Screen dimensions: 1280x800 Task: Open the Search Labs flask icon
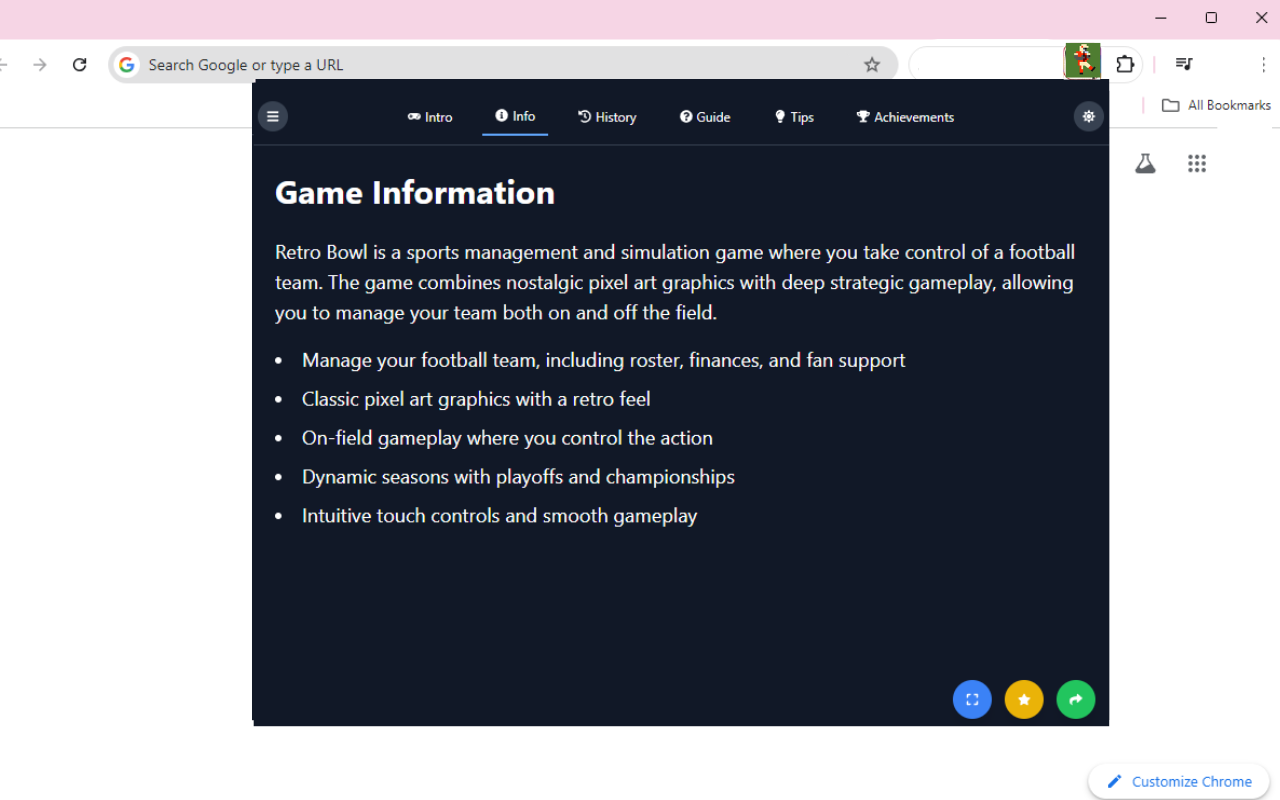coord(1145,164)
